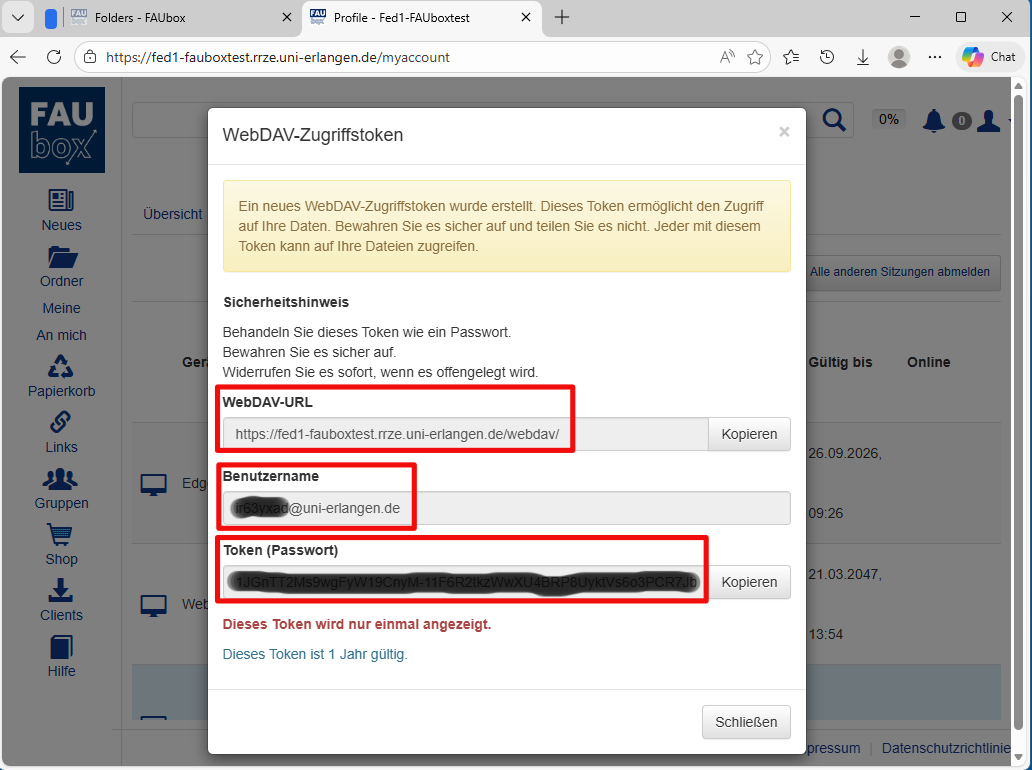
Task: Click the Links chain icon
Action: [61, 423]
